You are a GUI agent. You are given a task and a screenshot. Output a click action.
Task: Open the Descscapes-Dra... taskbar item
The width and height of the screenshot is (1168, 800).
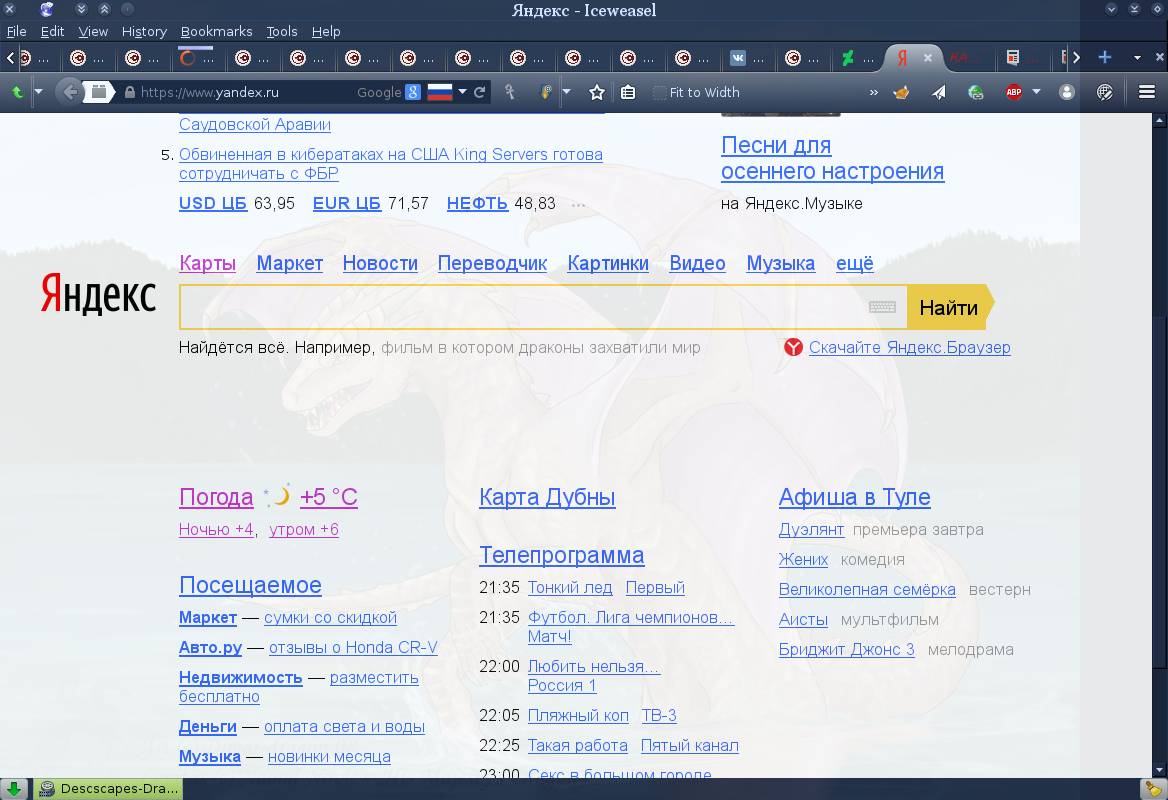[x=109, y=789]
